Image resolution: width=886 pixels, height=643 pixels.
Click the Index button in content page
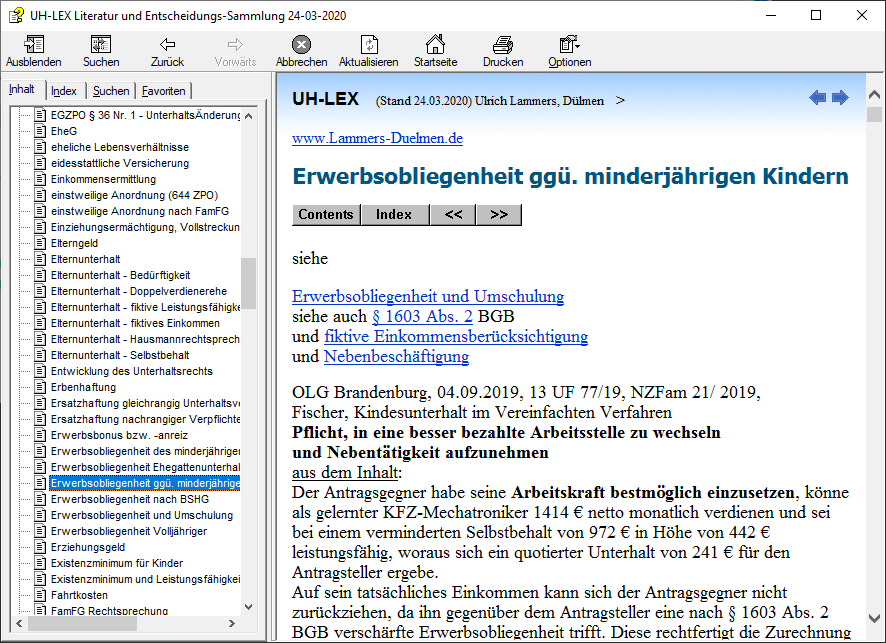[x=394, y=215]
